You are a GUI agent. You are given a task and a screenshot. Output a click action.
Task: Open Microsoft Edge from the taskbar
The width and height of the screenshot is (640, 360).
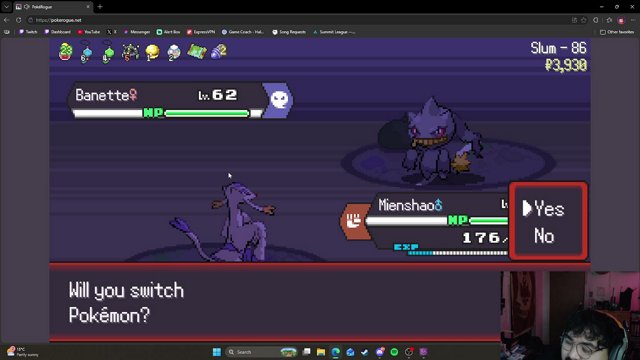tap(336, 352)
